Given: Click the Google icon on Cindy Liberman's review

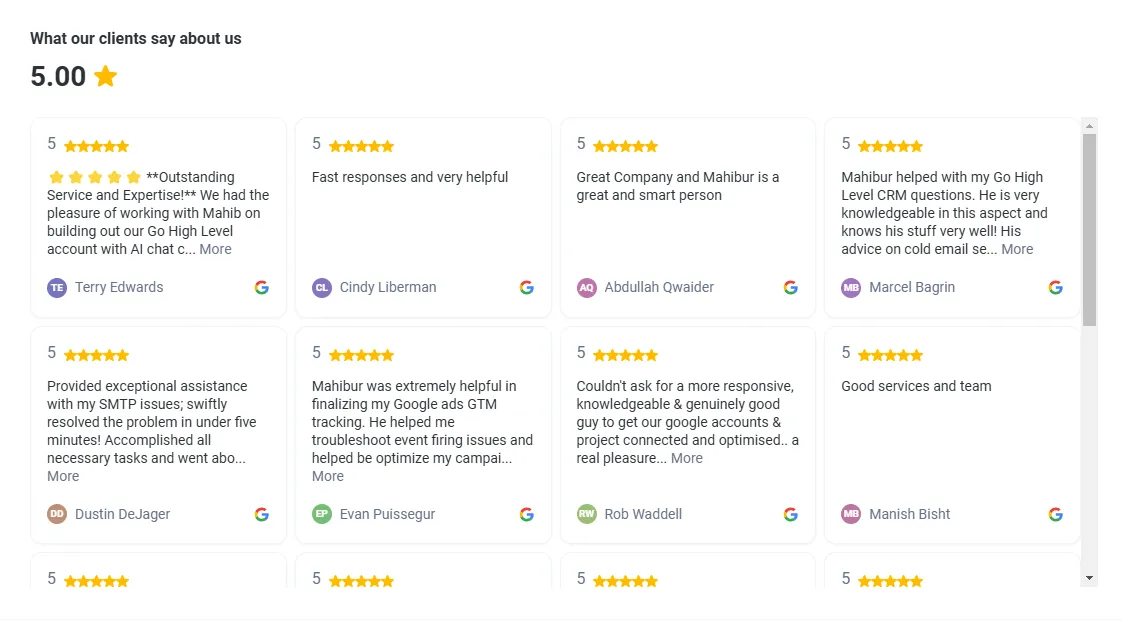Looking at the screenshot, I should [x=527, y=287].
